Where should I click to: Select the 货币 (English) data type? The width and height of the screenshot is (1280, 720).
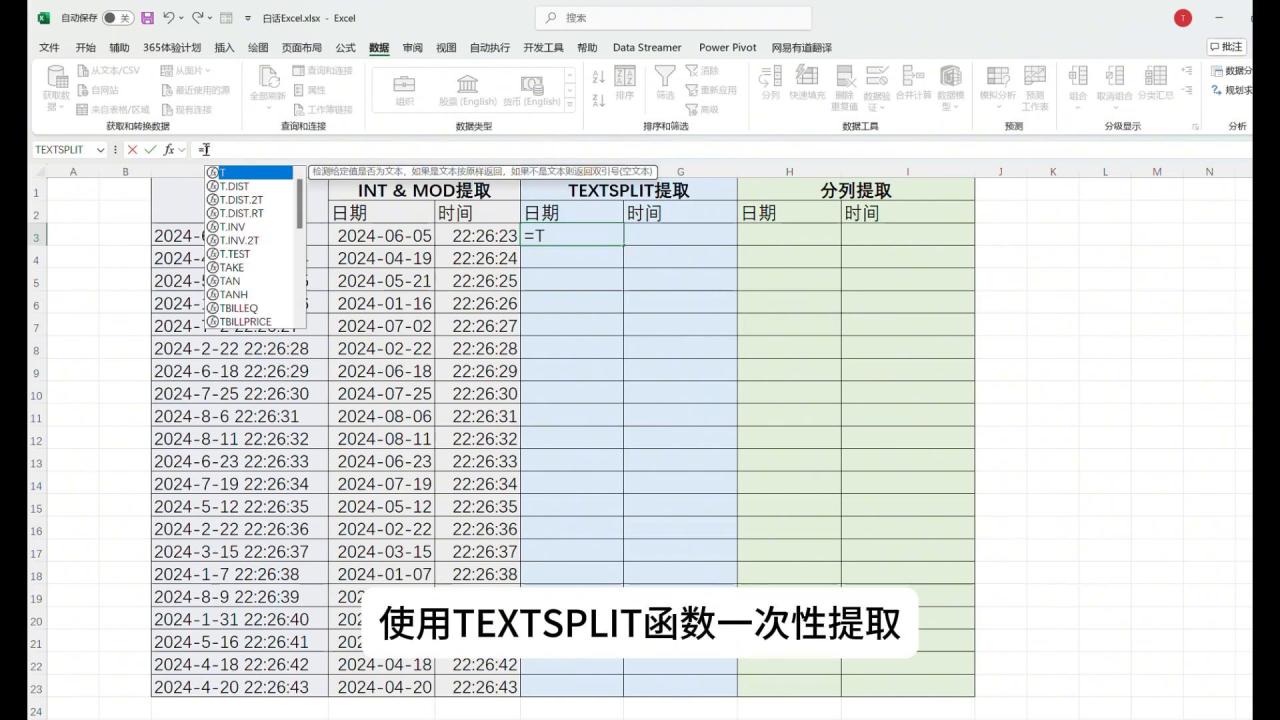(531, 90)
